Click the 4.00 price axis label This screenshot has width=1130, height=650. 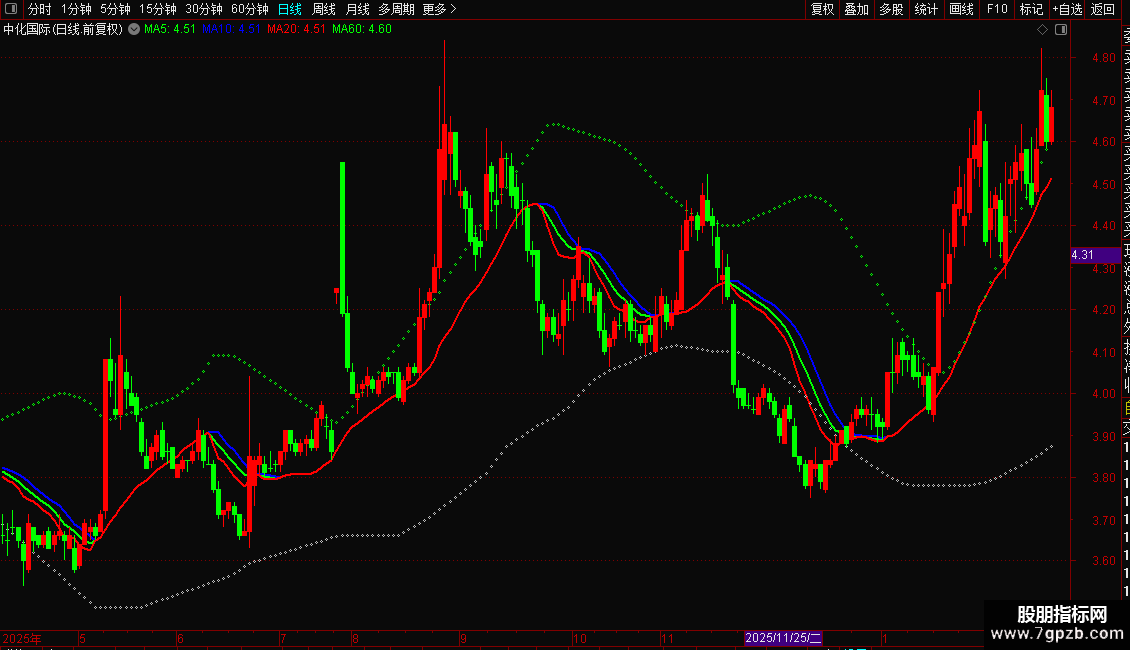(x=1104, y=394)
